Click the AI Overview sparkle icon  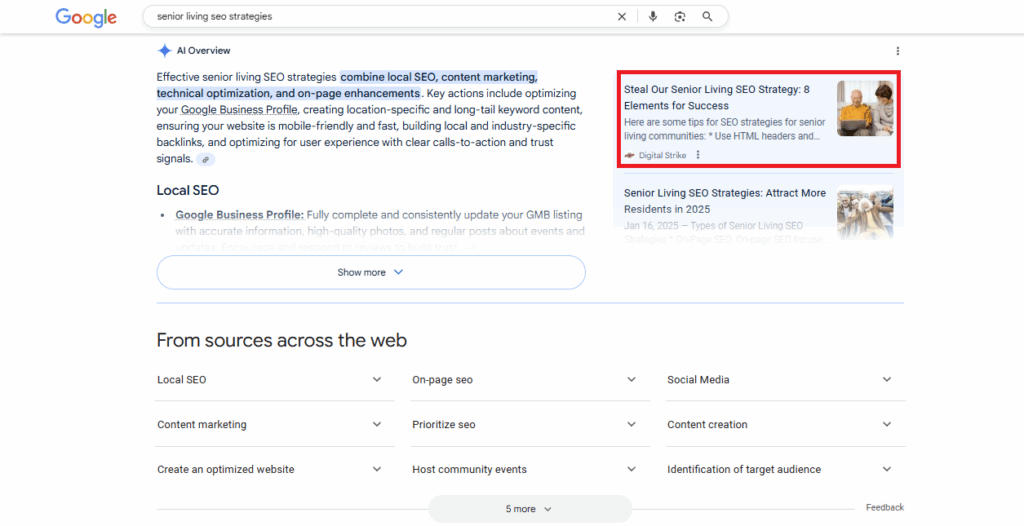(164, 51)
